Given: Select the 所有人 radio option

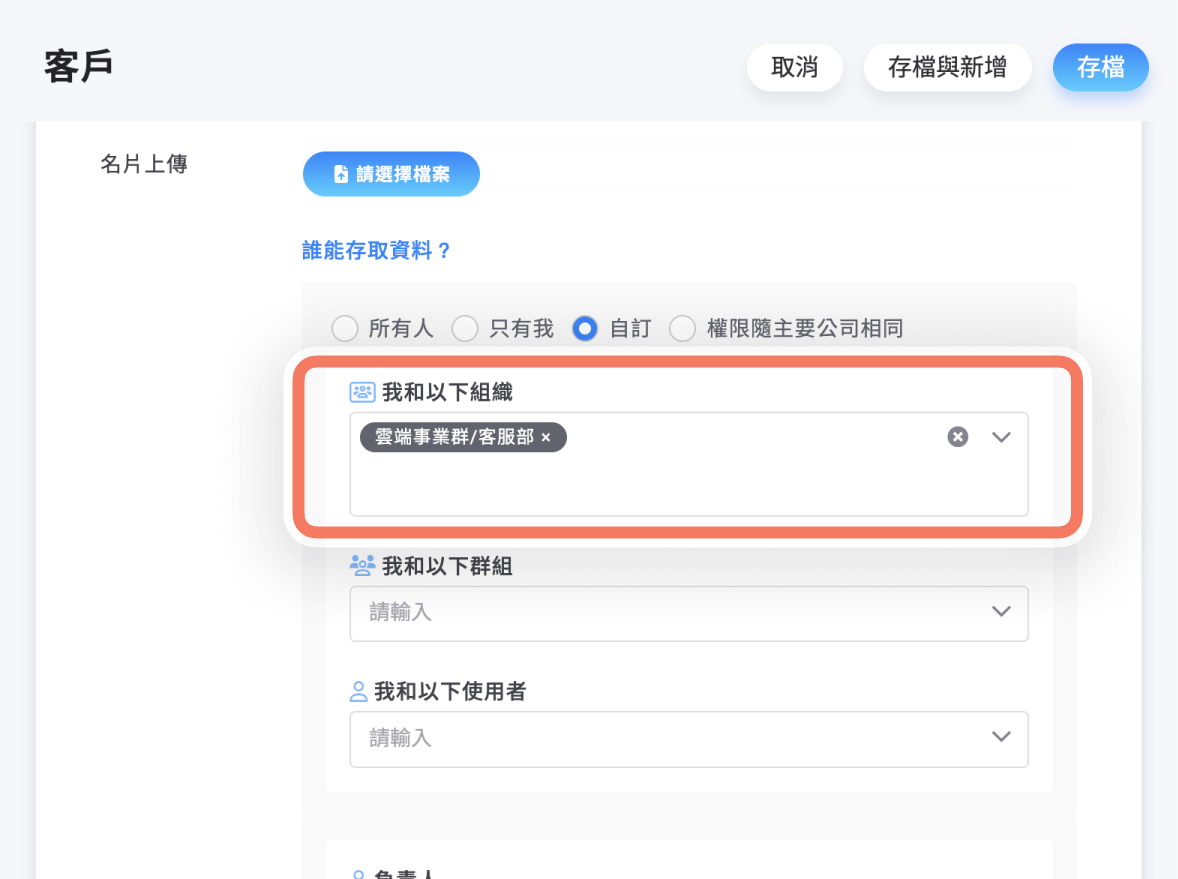Looking at the screenshot, I should click(344, 329).
